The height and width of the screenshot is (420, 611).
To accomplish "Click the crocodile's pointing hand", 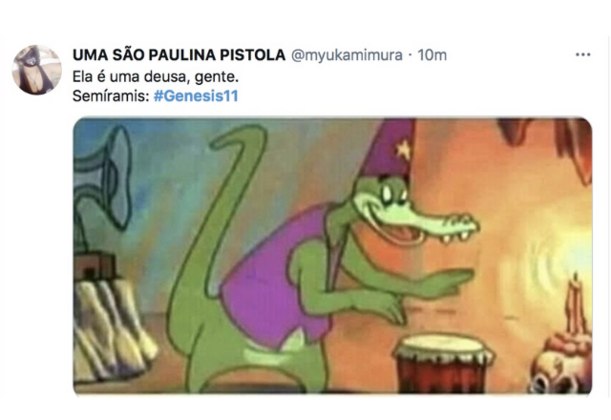I will (x=450, y=281).
